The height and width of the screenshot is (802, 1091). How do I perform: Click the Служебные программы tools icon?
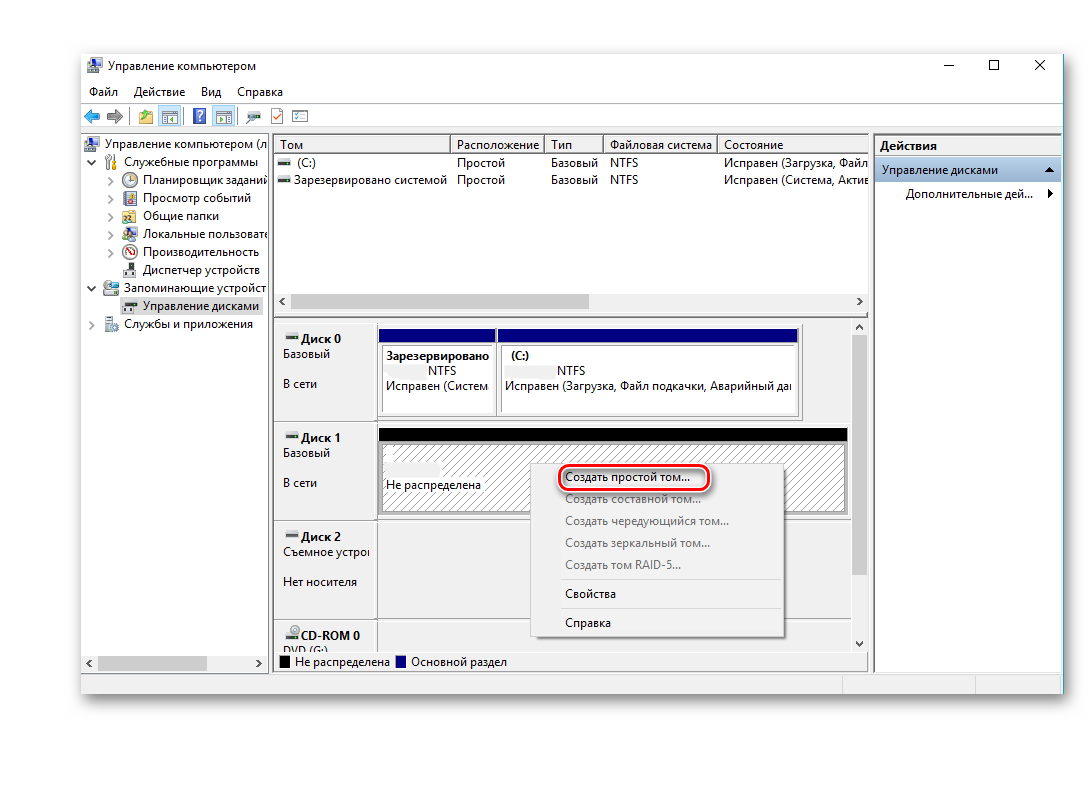(x=111, y=162)
